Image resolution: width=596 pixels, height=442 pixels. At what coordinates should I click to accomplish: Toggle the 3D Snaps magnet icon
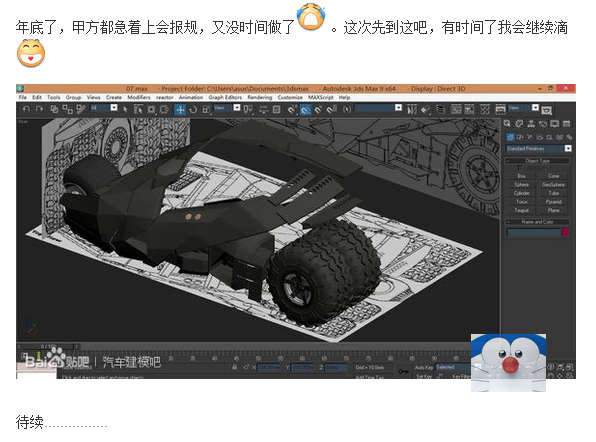[292, 109]
